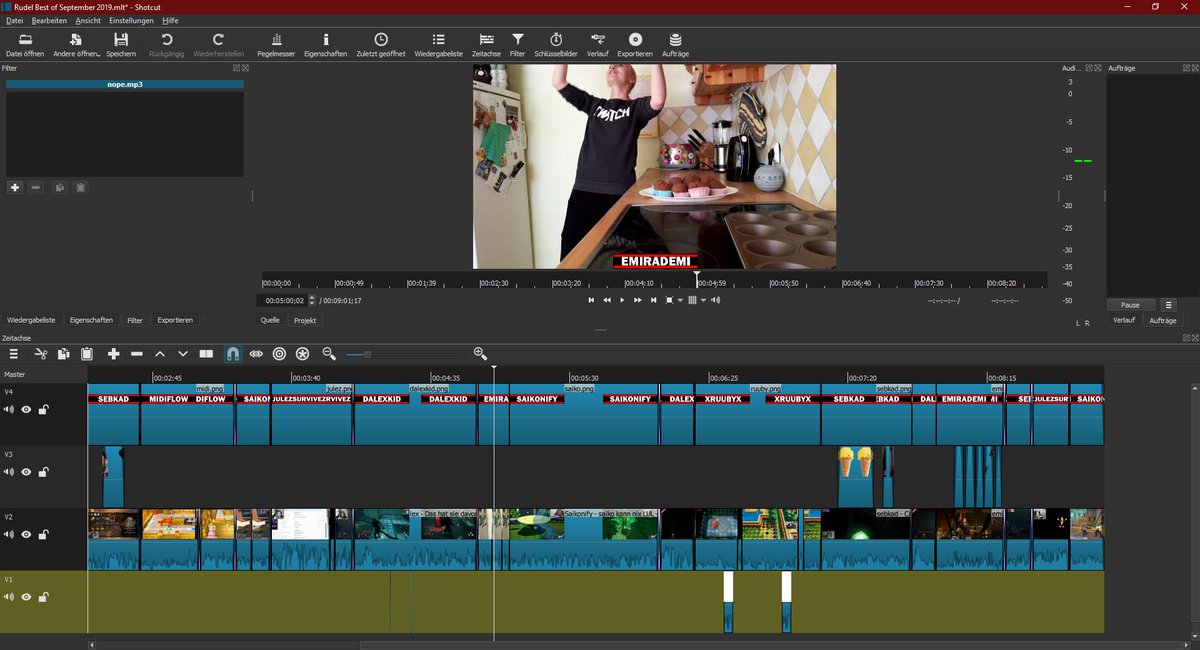1200x650 pixels.
Task: Lock track V4
Action: click(44, 410)
